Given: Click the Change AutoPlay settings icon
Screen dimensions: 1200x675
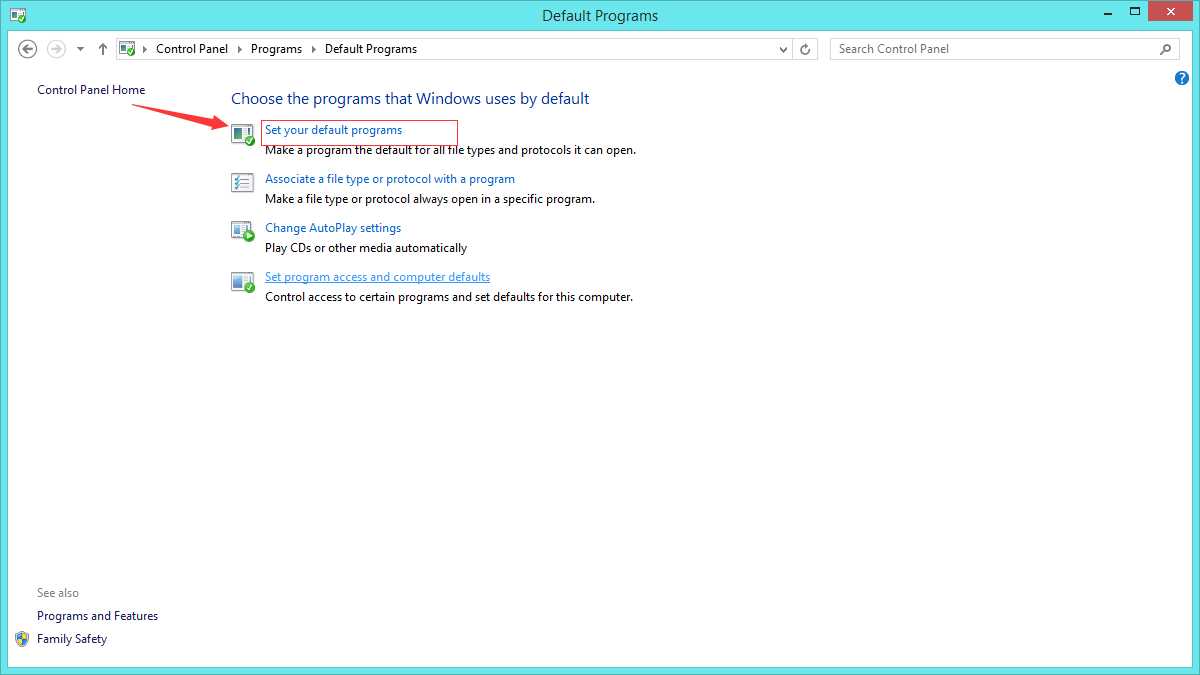Looking at the screenshot, I should click(x=243, y=232).
